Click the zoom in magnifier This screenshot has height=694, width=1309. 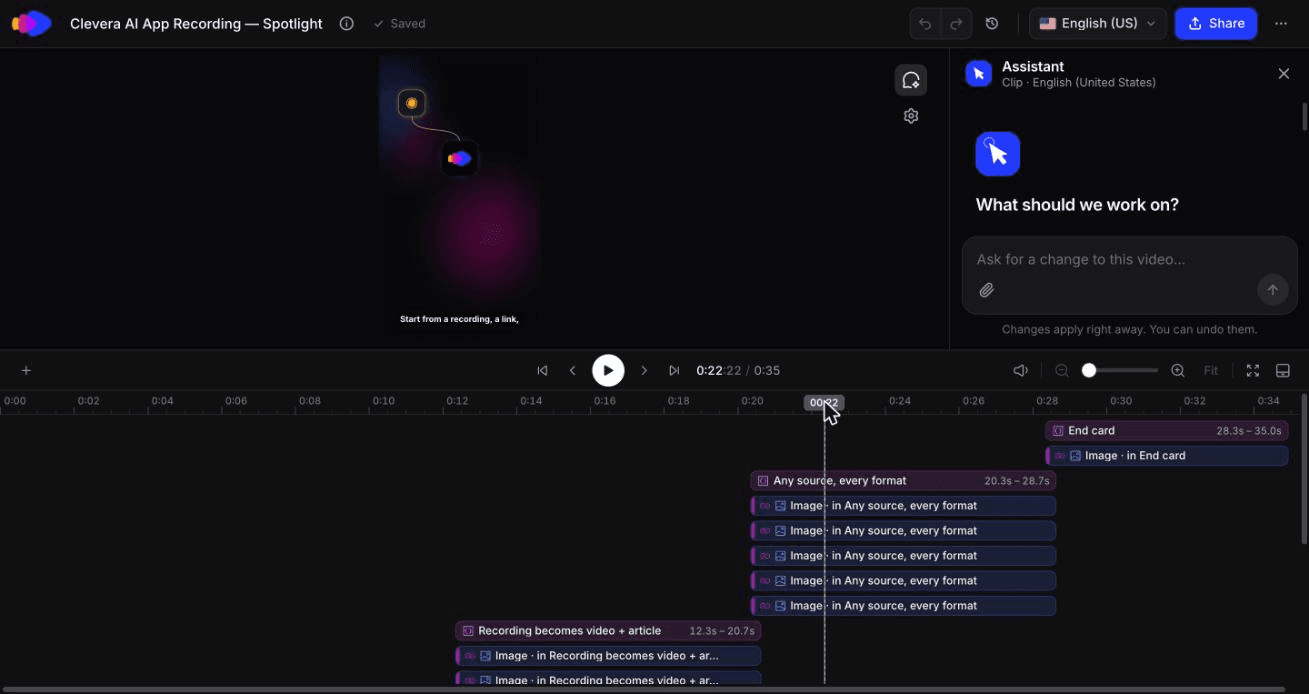tap(1178, 370)
